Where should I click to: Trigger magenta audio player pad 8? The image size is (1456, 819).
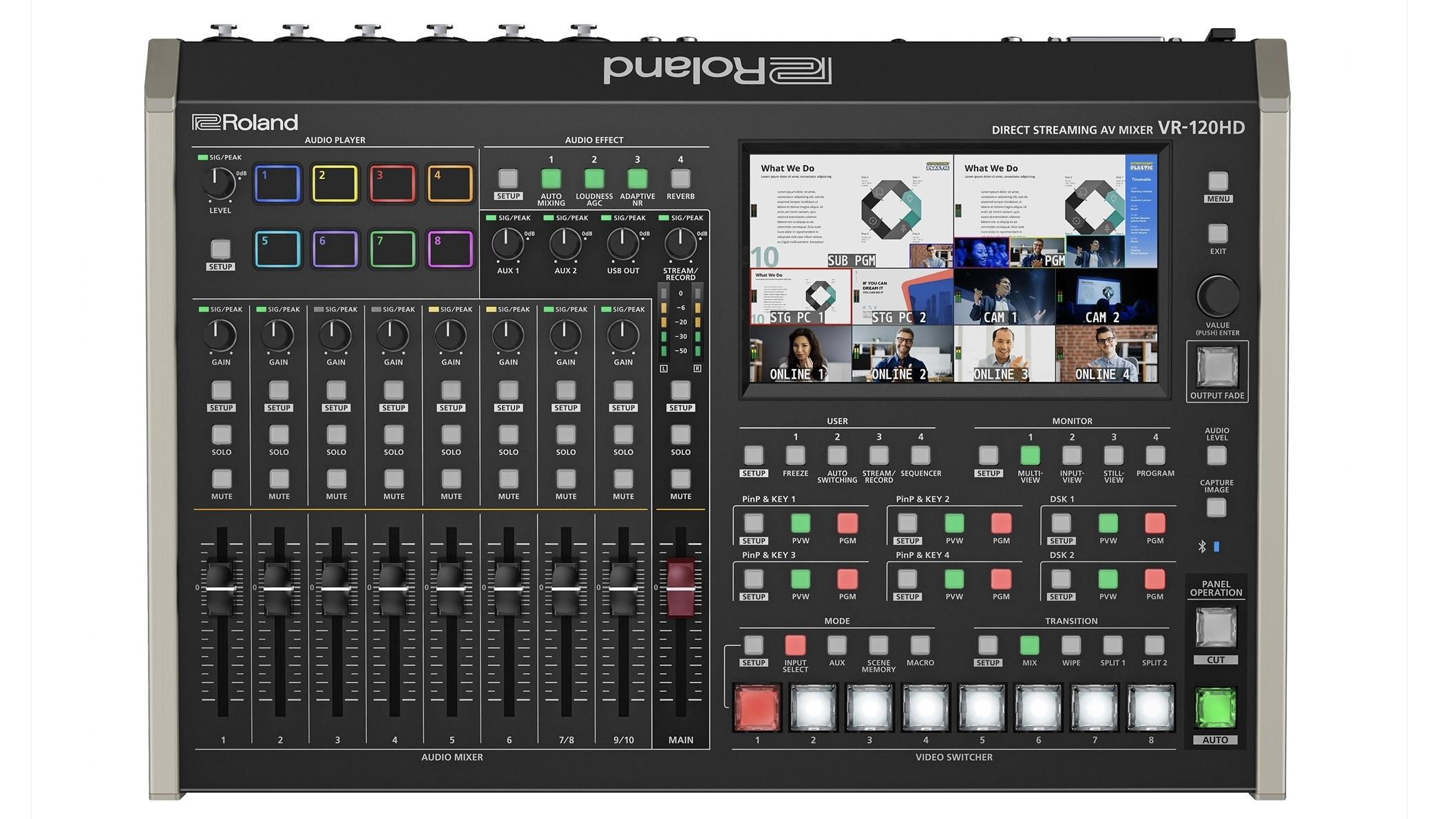pos(450,248)
